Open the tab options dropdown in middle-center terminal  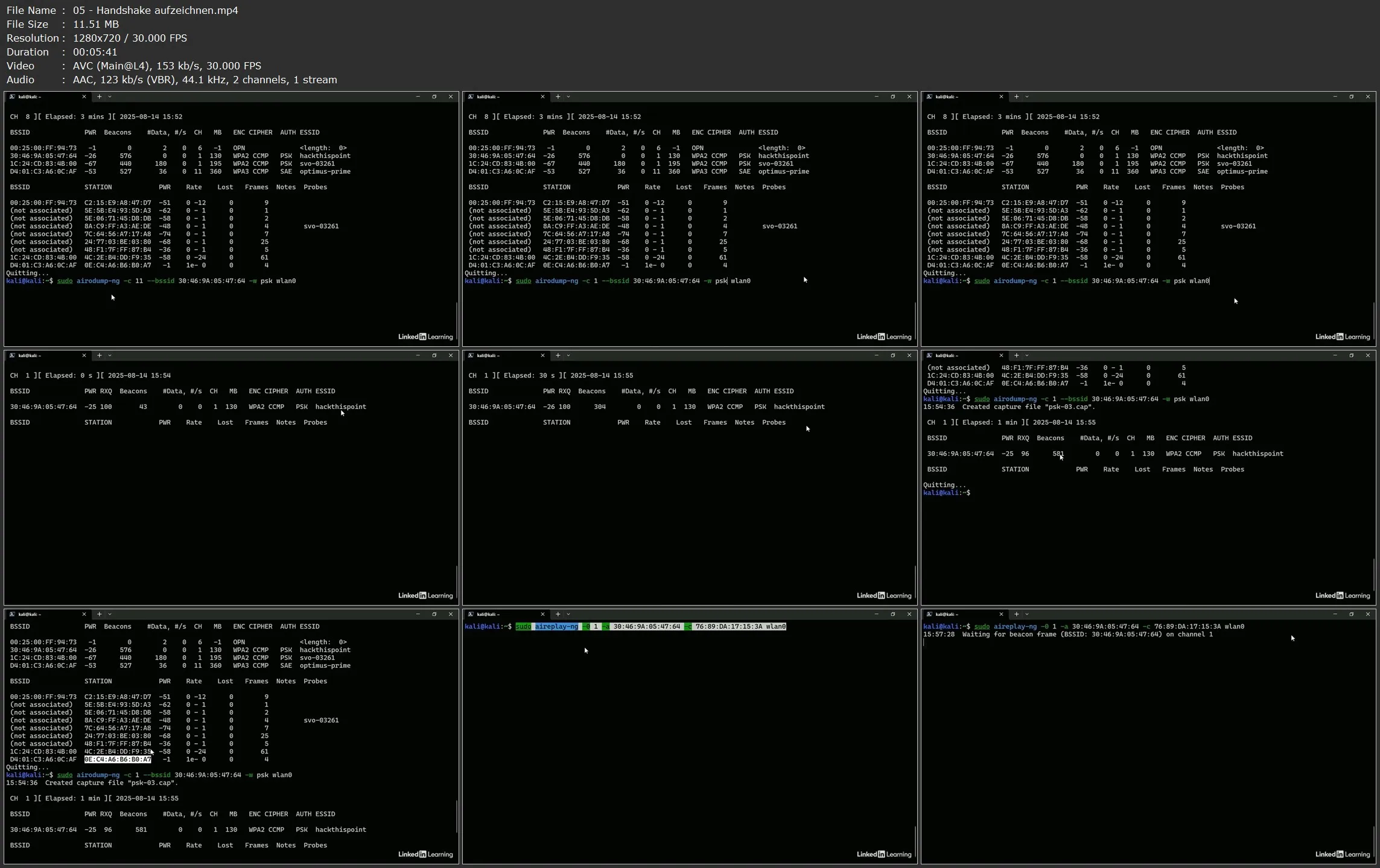[570, 355]
